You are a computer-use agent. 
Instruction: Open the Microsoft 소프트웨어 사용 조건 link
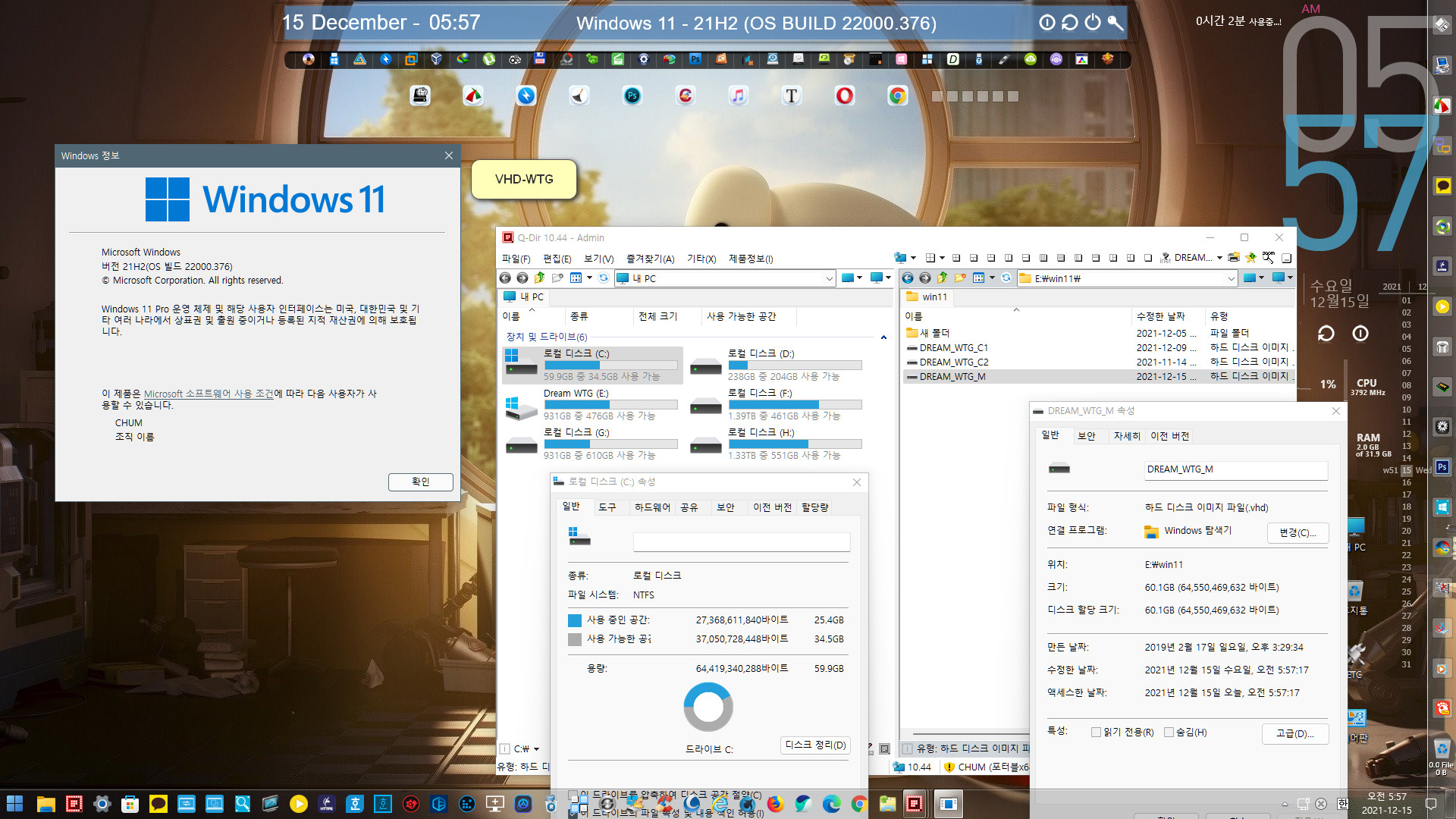click(209, 394)
